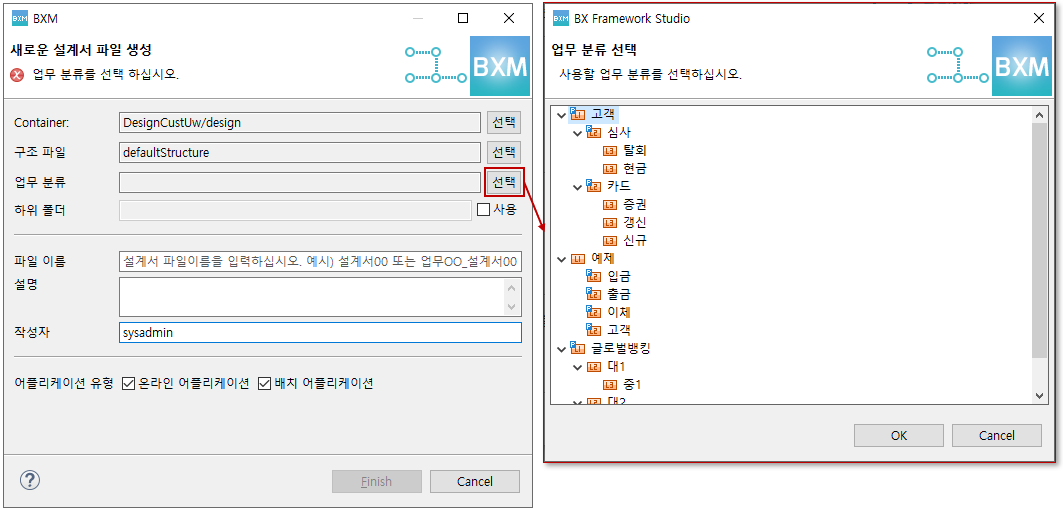Click the red error icon beside 업무 분류 message
The height and width of the screenshot is (511, 1063).
(x=18, y=75)
